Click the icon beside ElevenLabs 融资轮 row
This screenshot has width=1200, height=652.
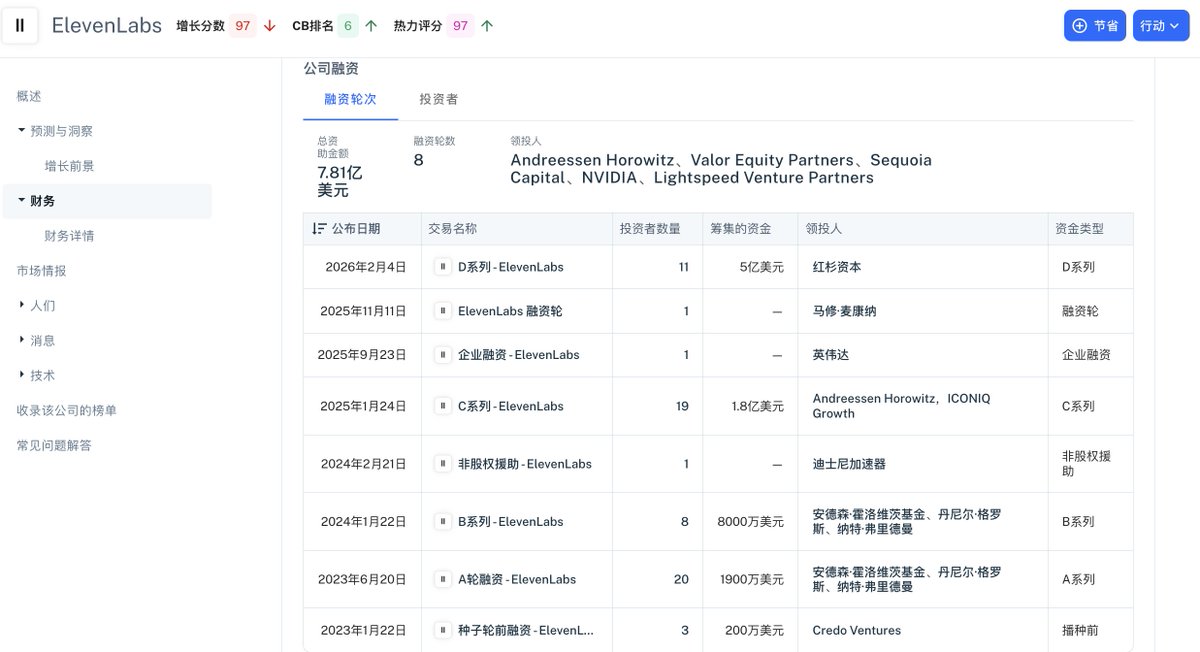[x=443, y=311]
